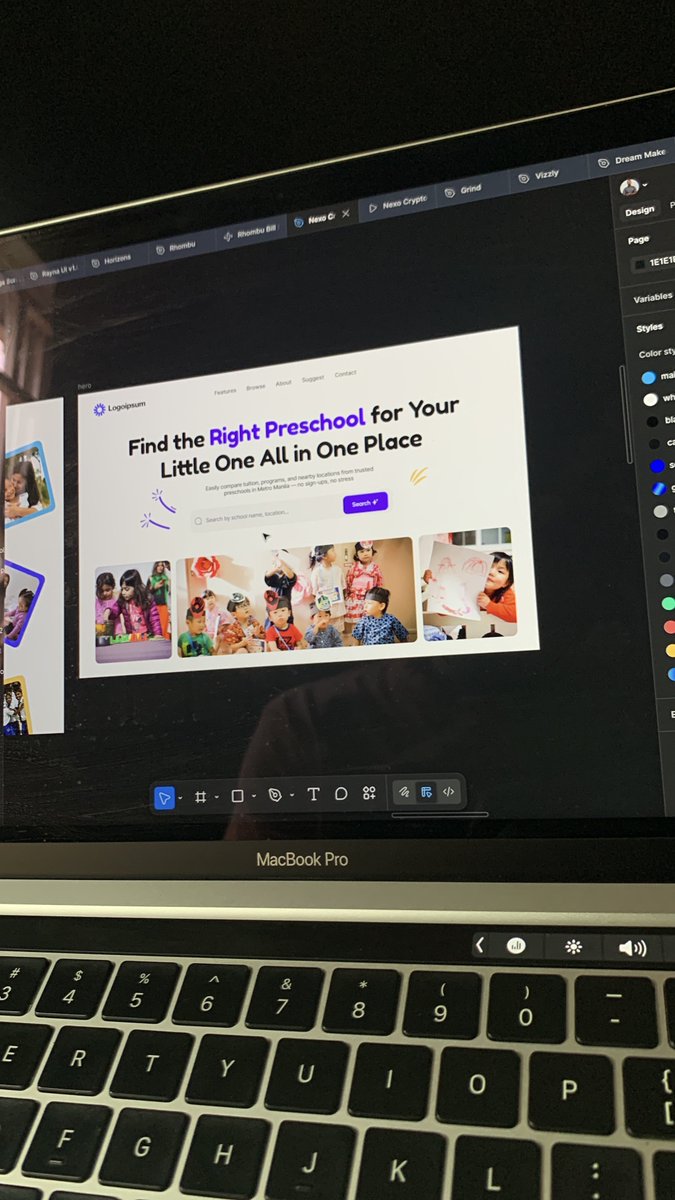Select the green color style swatch
Viewport: 675px width, 1200px height.
click(x=668, y=603)
